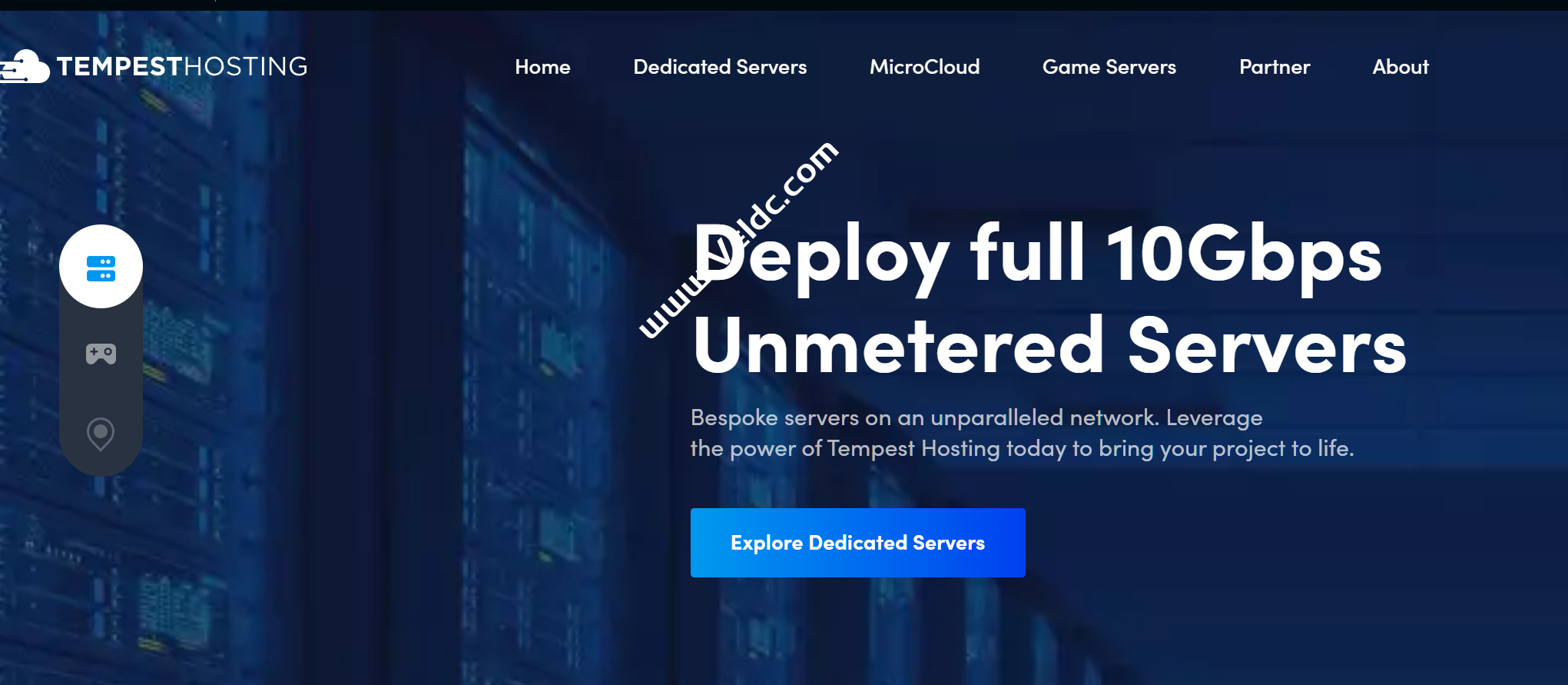Image resolution: width=1568 pixels, height=685 pixels.
Task: Open Dedicated Servers in the navigation bar
Action: pyautogui.click(x=720, y=67)
